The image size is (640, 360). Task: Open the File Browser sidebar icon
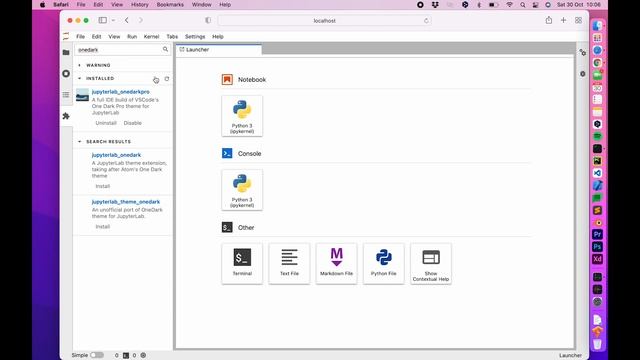tap(66, 53)
